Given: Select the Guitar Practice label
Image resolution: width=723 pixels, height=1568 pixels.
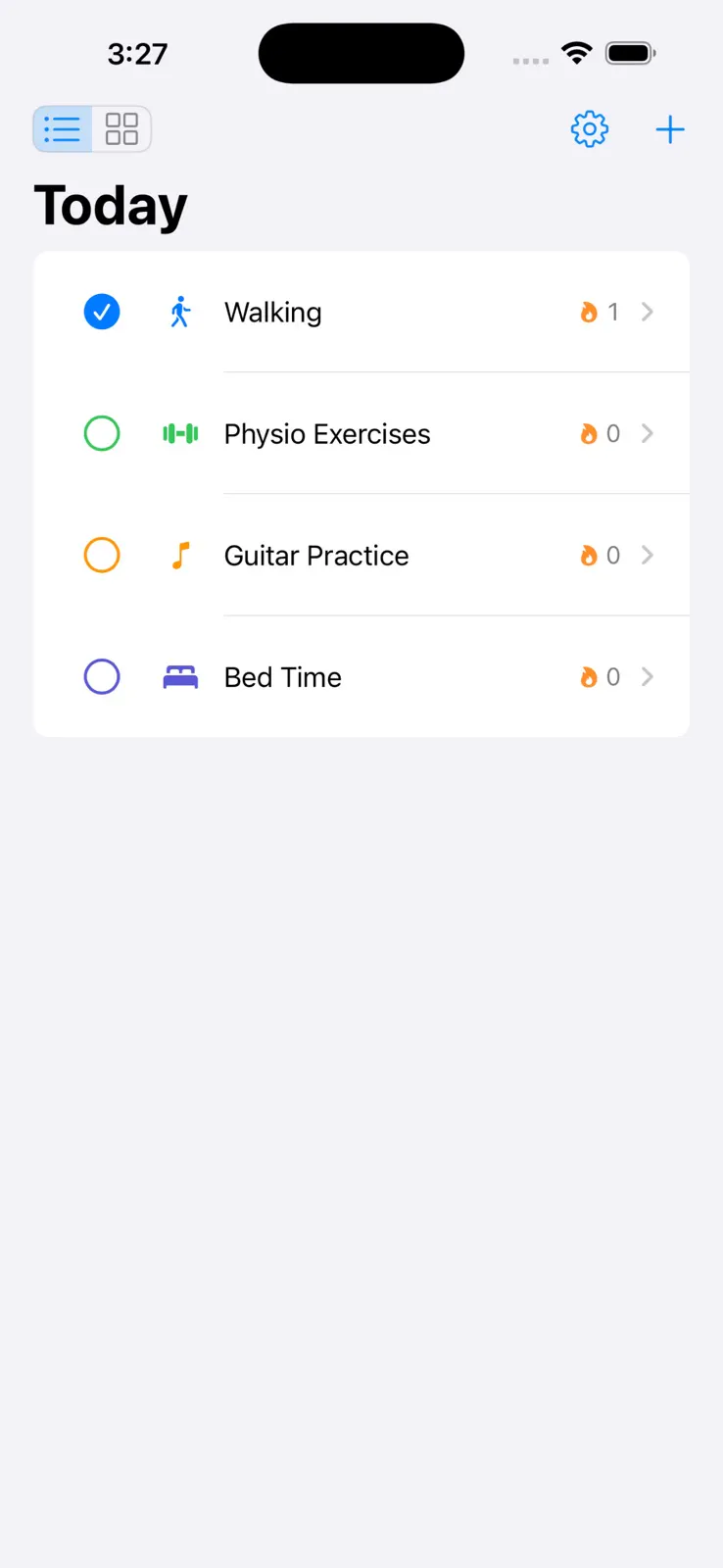Looking at the screenshot, I should (x=316, y=556).
